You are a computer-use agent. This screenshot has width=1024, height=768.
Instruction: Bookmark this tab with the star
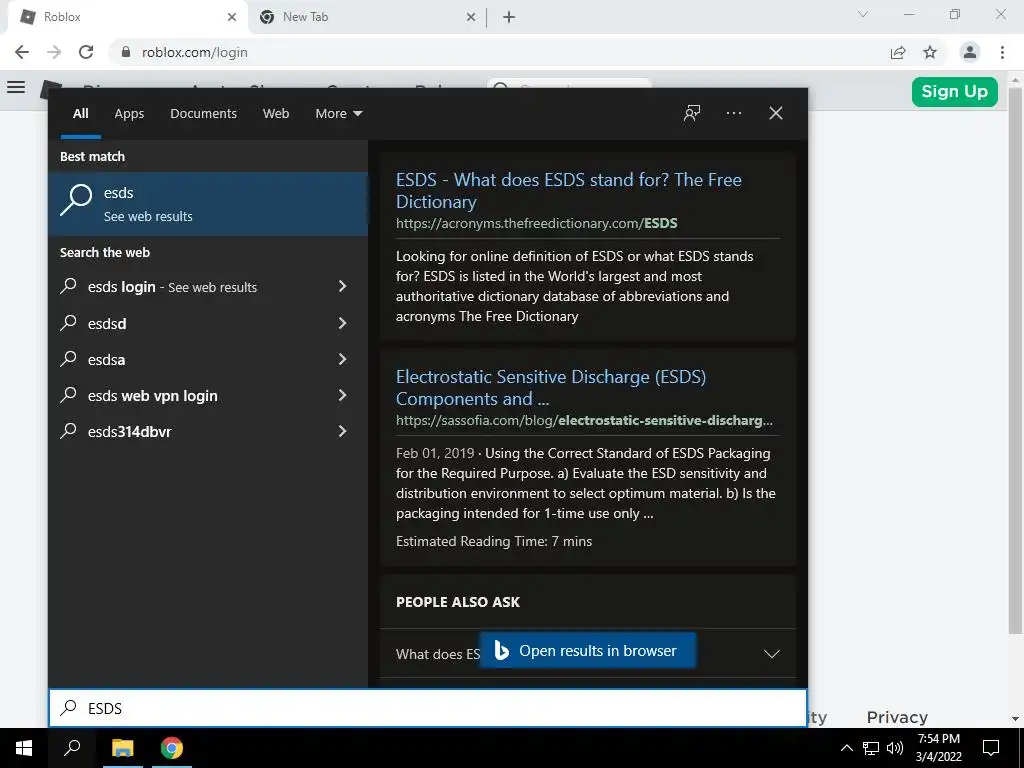pos(930,52)
